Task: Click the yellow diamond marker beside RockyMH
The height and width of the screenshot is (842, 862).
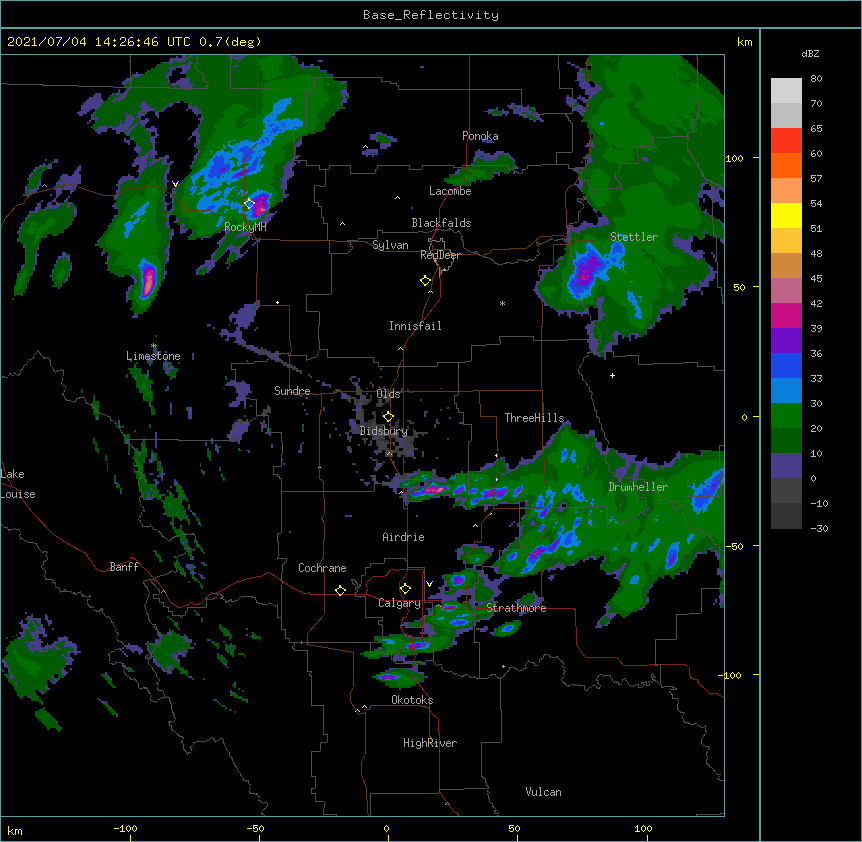Action: [x=249, y=204]
